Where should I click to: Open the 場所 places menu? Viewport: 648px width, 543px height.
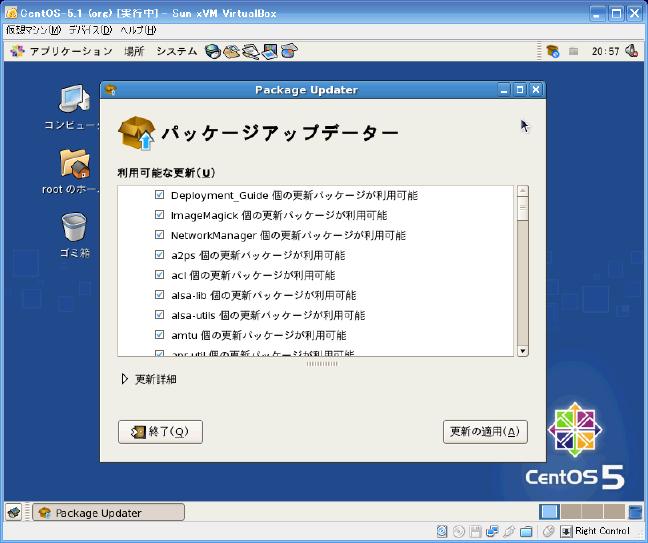click(x=134, y=51)
